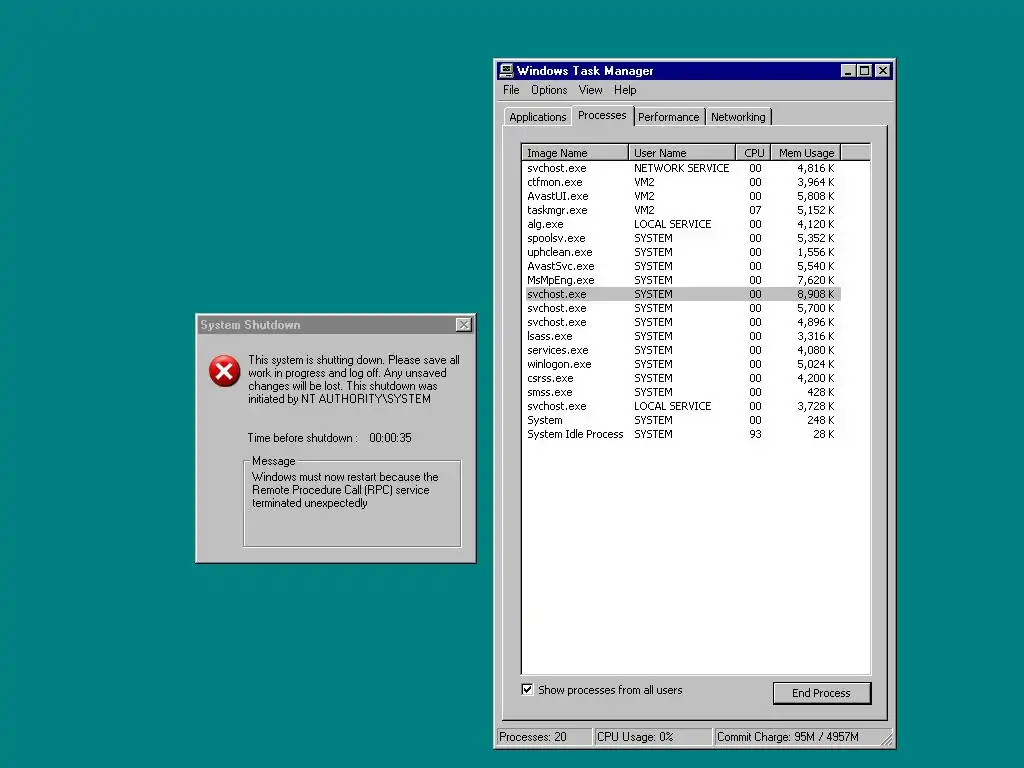Viewport: 1024px width, 768px height.
Task: Click the red error icon in System Shutdown
Action: click(x=224, y=371)
